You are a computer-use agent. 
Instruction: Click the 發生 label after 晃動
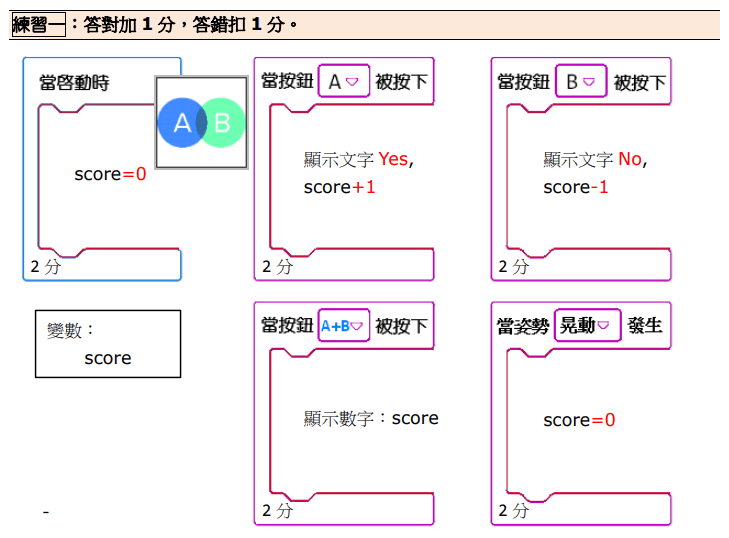(645, 325)
